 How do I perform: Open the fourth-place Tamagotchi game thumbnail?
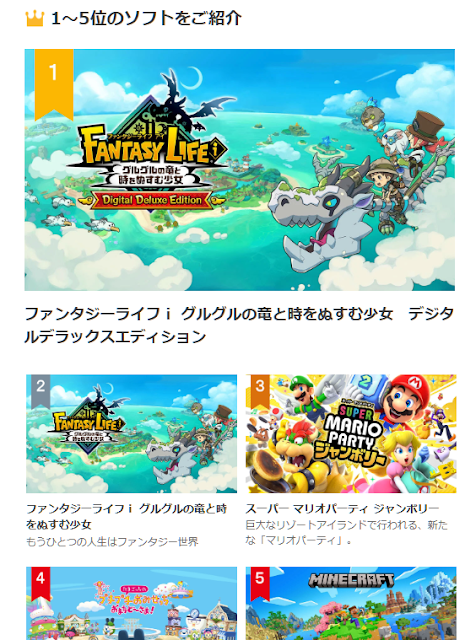point(131,603)
